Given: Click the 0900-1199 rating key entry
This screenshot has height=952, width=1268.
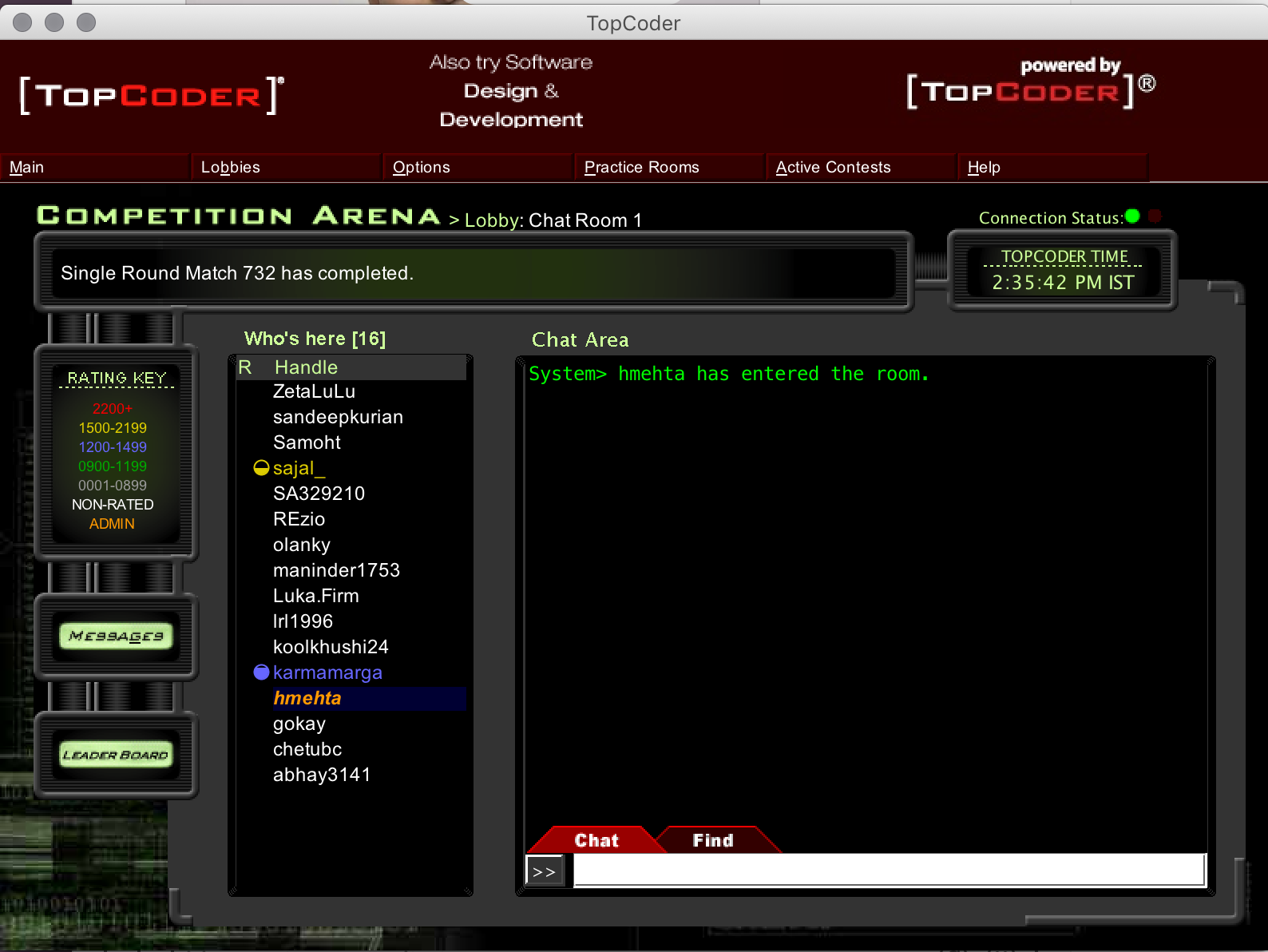Looking at the screenshot, I should point(113,466).
